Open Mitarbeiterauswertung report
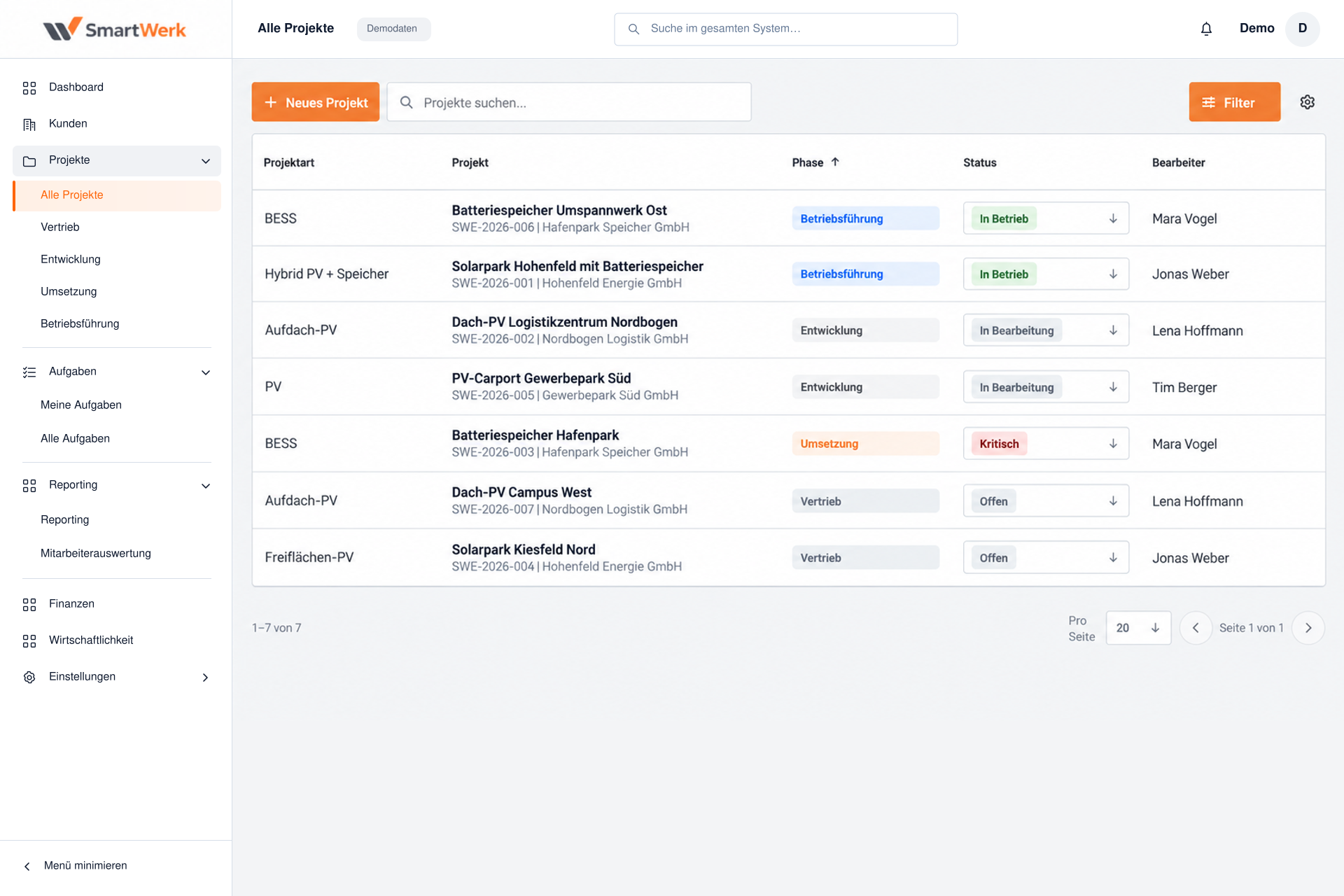The height and width of the screenshot is (896, 1344). pyautogui.click(x=96, y=554)
